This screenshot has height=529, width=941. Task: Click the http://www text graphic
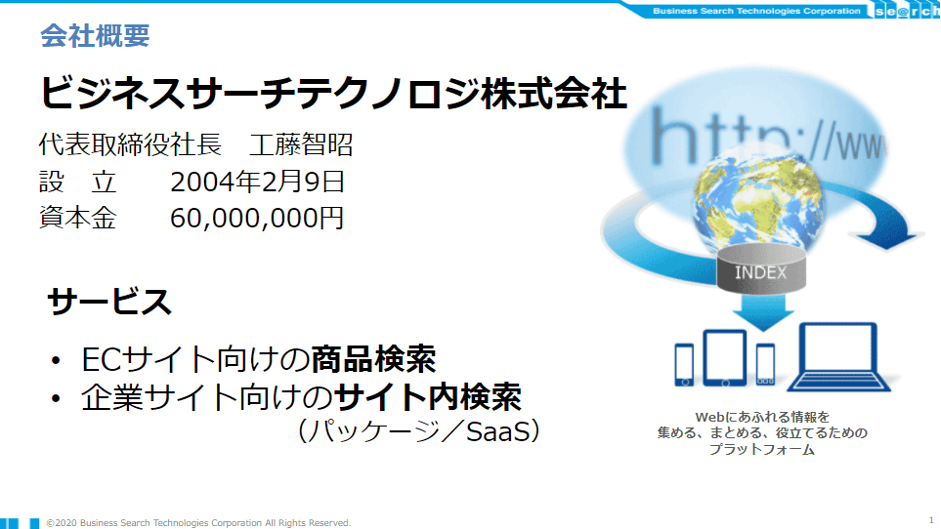(x=768, y=138)
